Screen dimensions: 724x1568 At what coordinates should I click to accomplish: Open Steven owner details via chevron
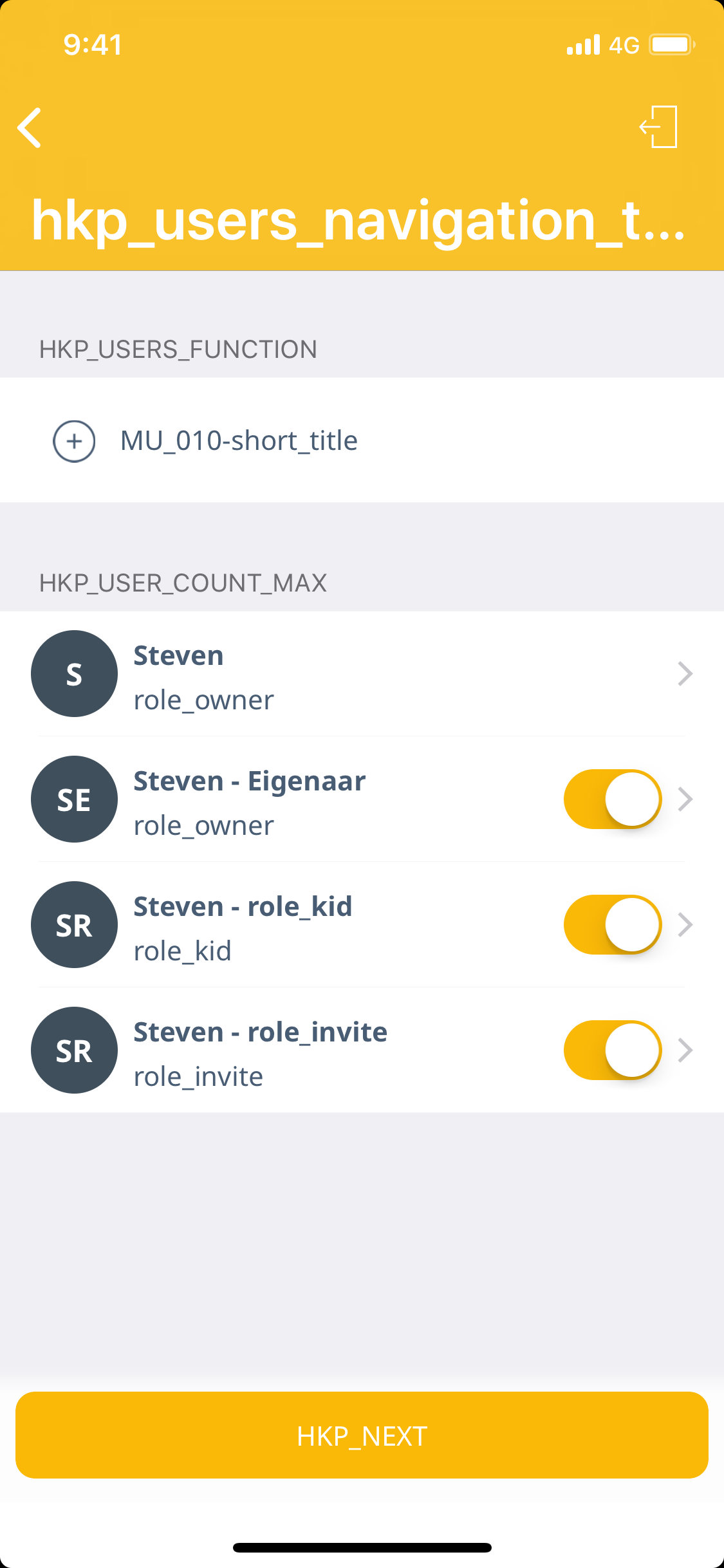point(685,673)
